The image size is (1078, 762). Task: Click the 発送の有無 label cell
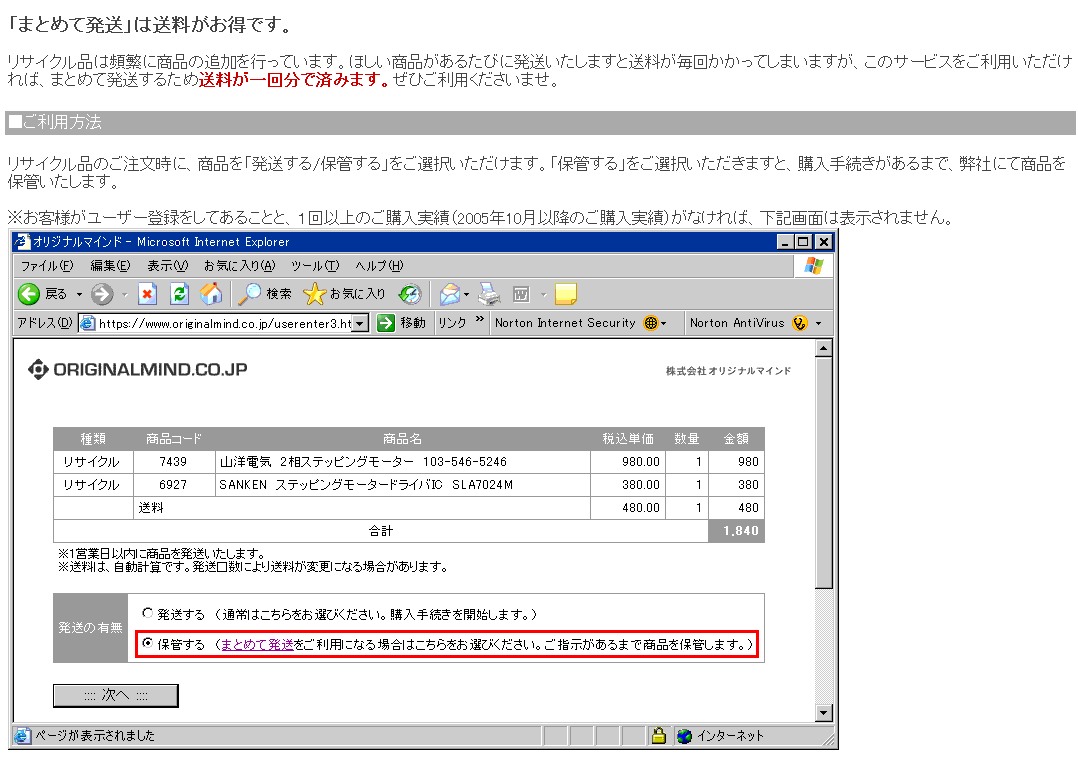90,628
